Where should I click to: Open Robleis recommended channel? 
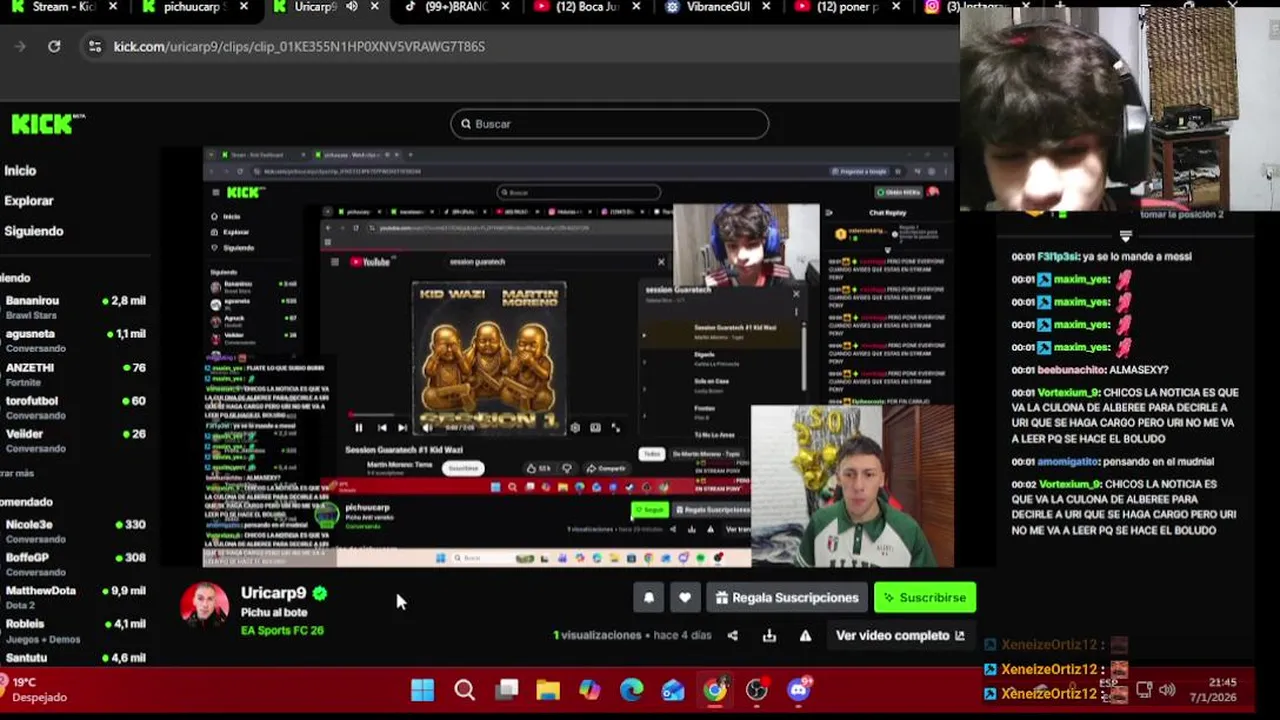coord(75,630)
